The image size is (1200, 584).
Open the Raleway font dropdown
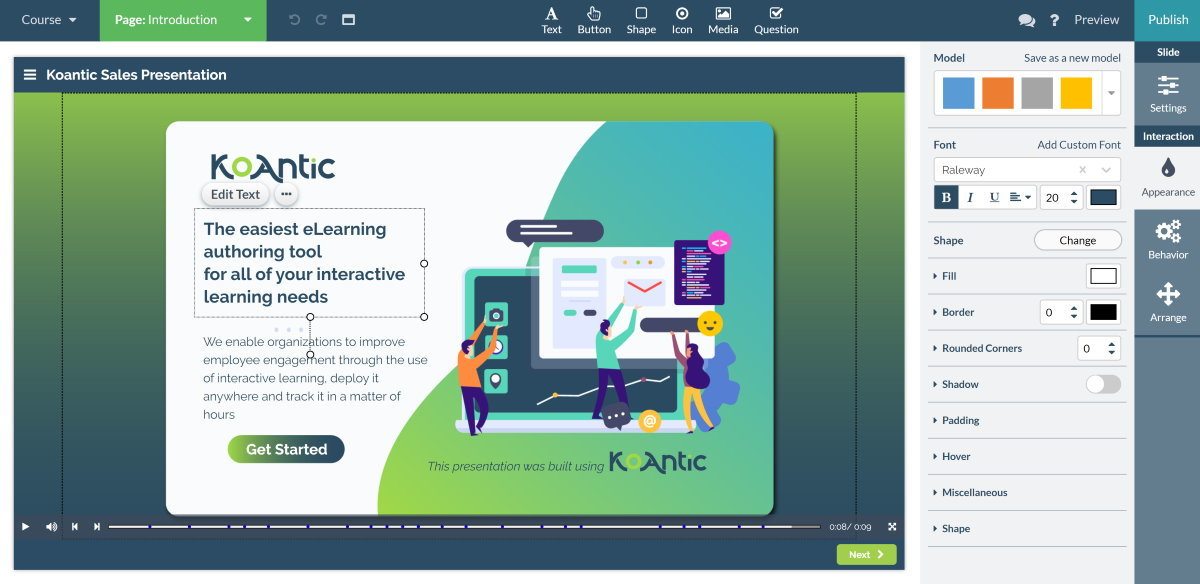coord(1105,170)
